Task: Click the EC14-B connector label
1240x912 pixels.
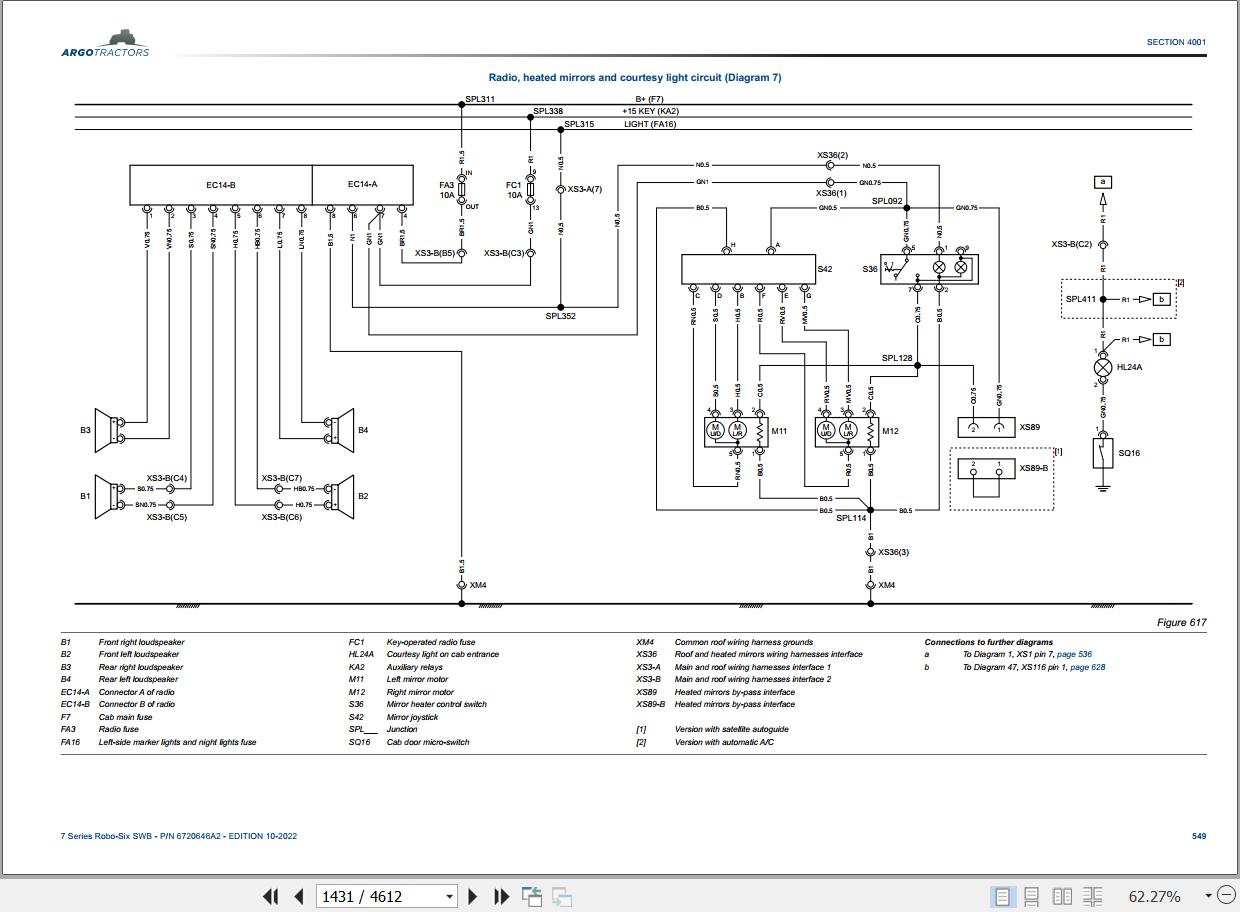Action: (221, 185)
